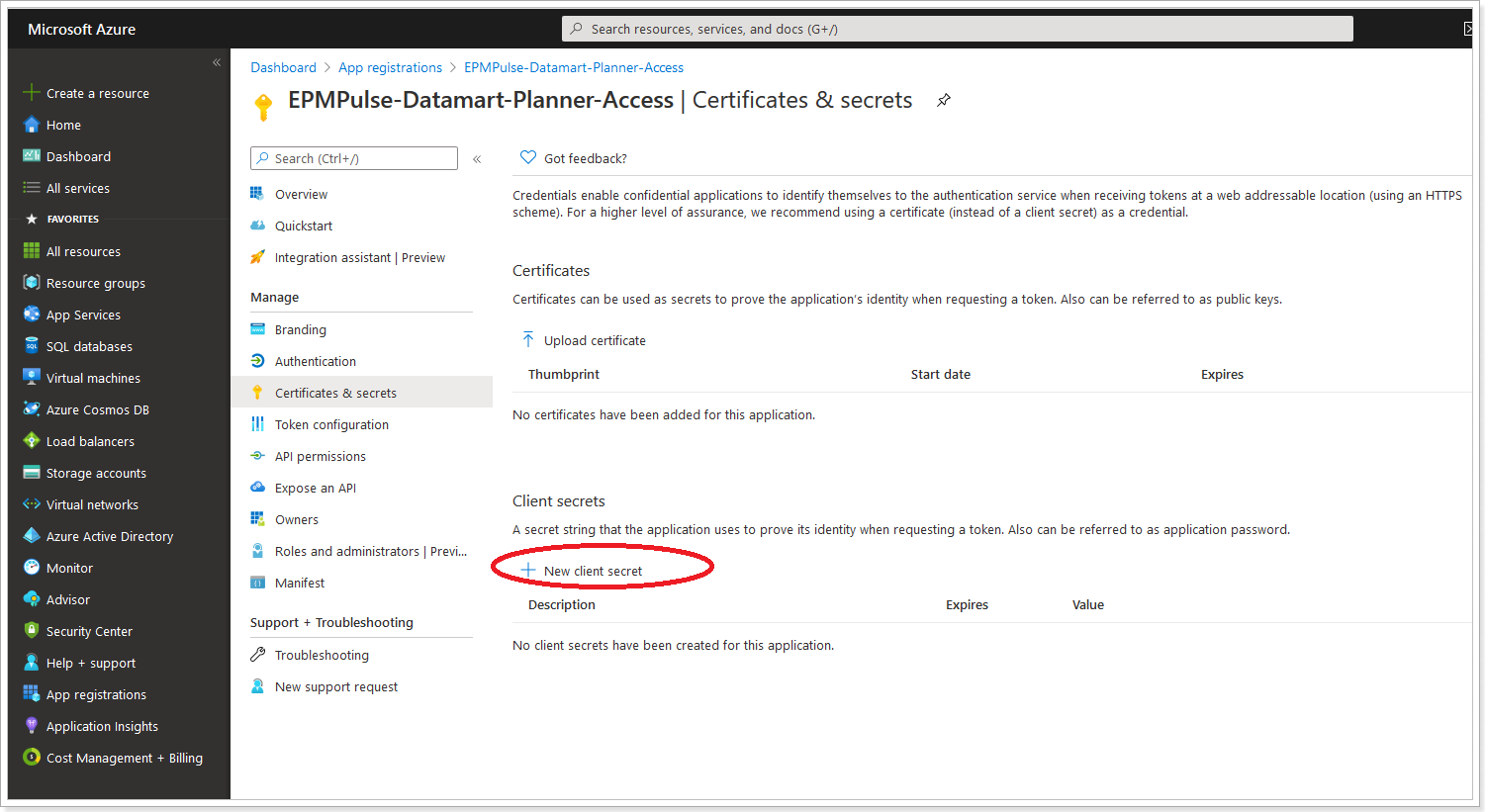Click the Azure Cosmos DB icon
The height and width of the screenshot is (812, 1485).
[x=31, y=409]
